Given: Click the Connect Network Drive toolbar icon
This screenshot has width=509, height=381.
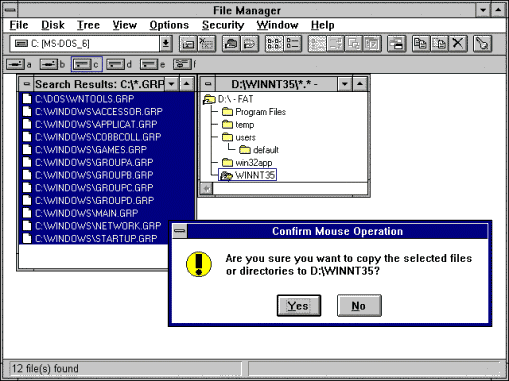Looking at the screenshot, I should [188, 44].
